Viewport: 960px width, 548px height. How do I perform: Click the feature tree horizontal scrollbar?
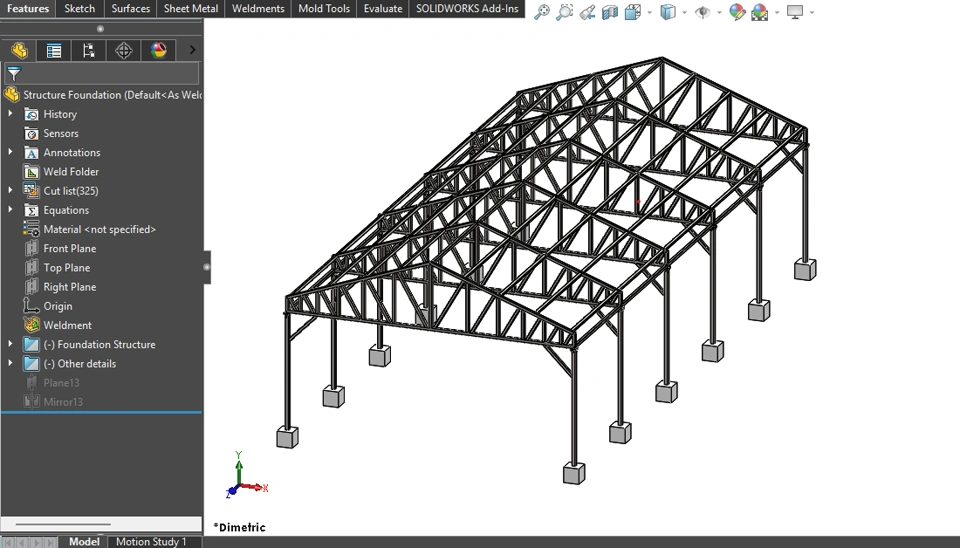[x=63, y=524]
